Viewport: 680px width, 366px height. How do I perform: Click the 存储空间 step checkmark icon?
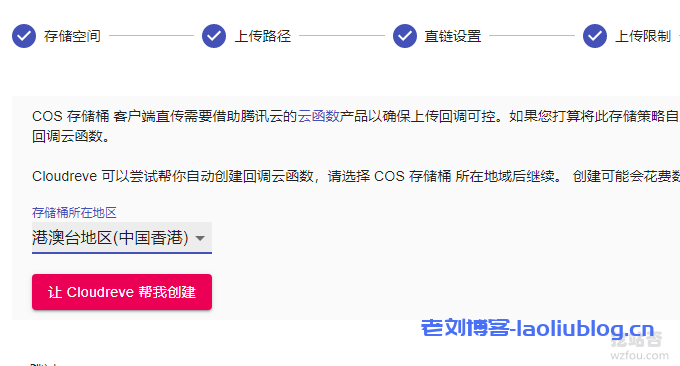24,36
